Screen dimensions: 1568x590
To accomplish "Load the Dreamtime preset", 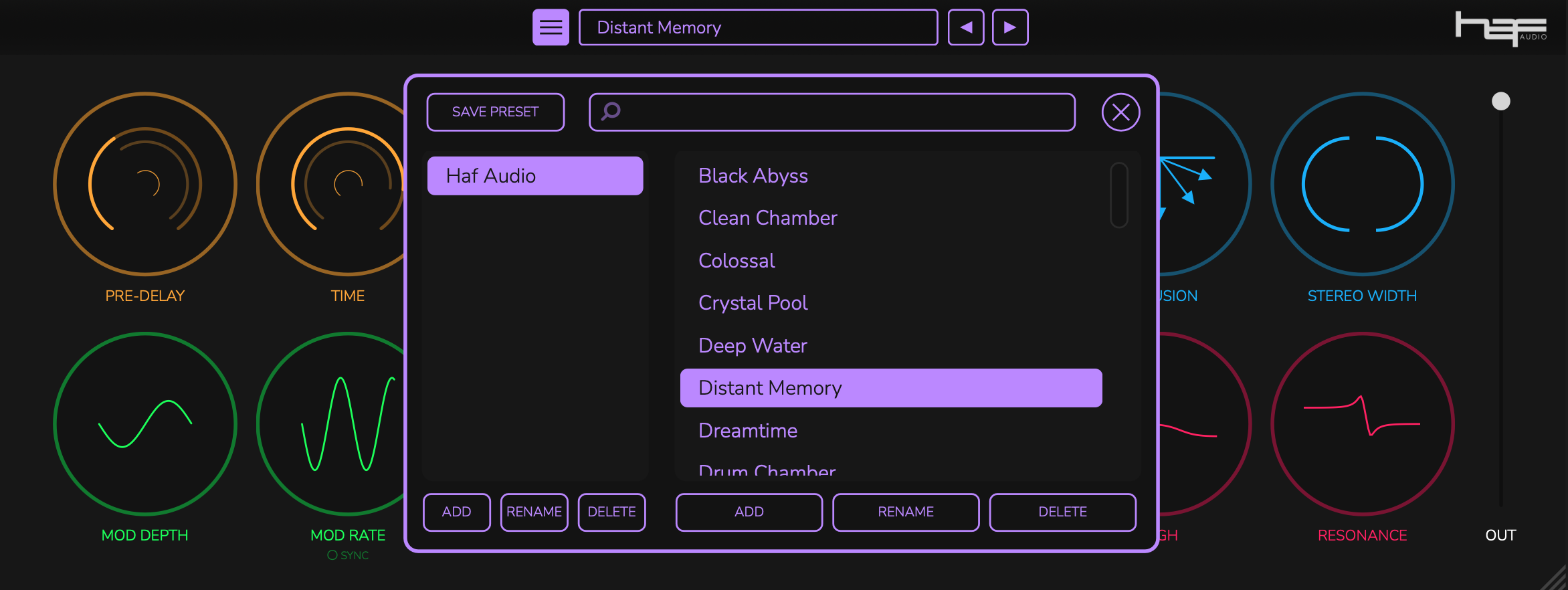I will click(748, 431).
